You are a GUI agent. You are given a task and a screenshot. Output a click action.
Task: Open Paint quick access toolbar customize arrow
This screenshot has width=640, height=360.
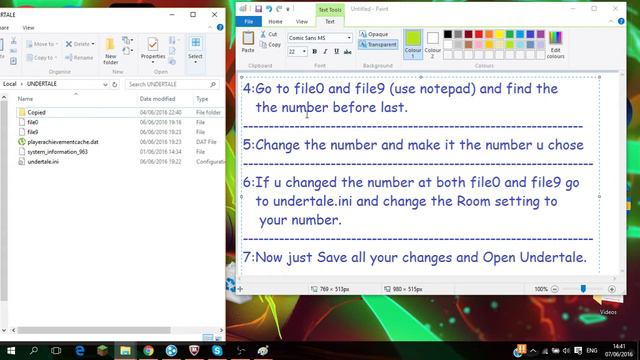[288, 9]
